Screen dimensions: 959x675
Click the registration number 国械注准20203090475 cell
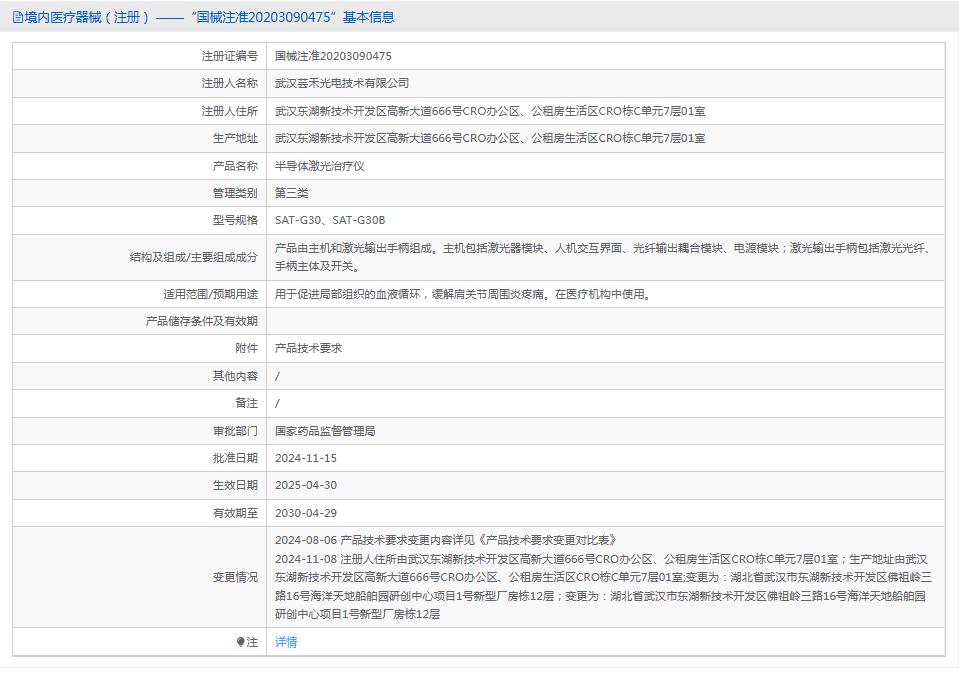tap(333, 56)
